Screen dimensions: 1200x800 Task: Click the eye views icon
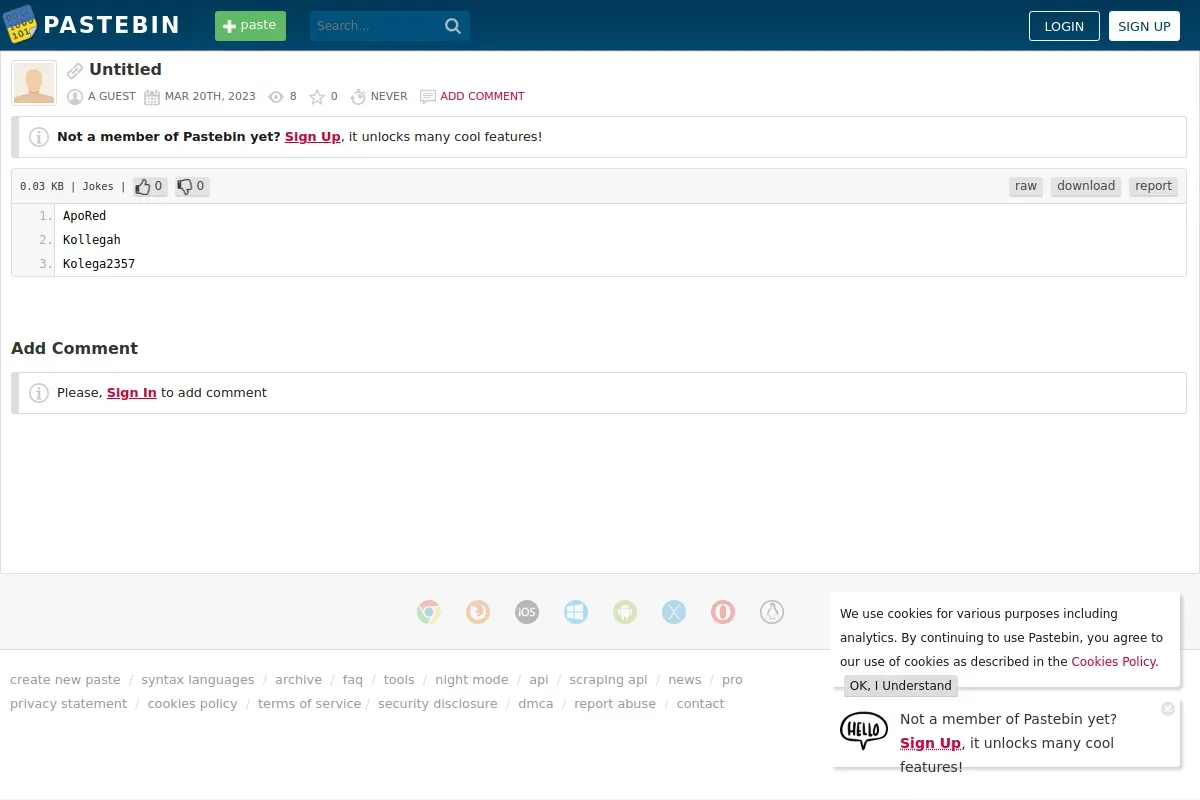click(276, 97)
